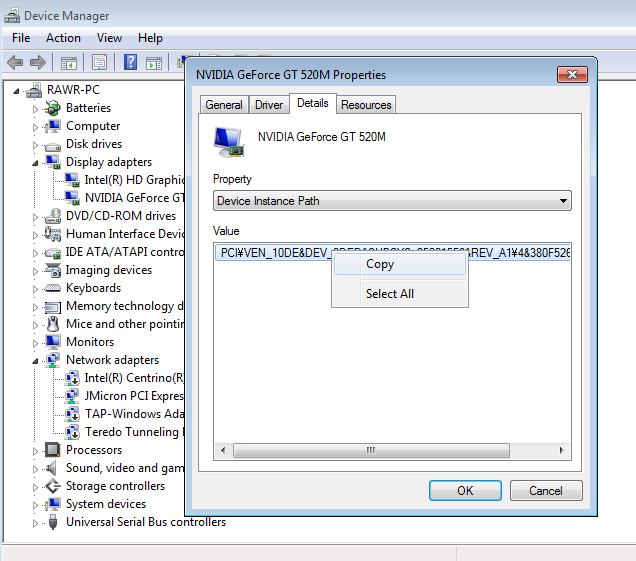Viewport: 636px width, 561px height.
Task: Open the Help menu
Action: pos(150,38)
